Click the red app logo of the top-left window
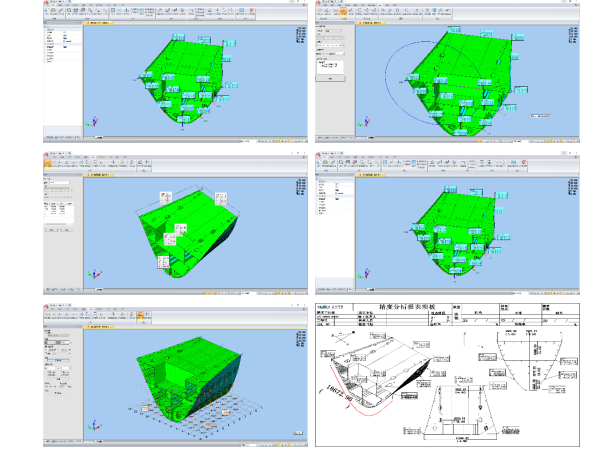The image size is (598, 459). point(46,3)
